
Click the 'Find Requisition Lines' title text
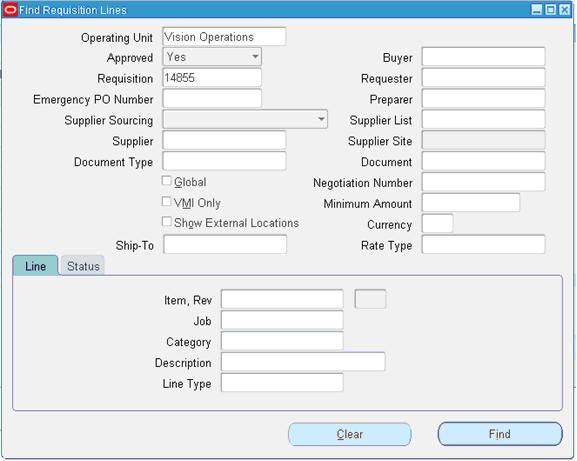[x=73, y=10]
